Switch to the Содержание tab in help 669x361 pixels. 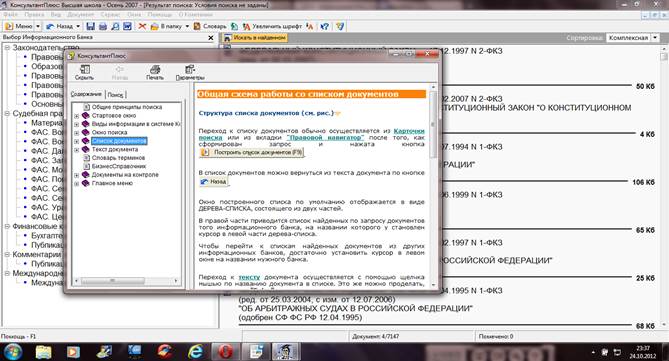pyautogui.click(x=87, y=94)
